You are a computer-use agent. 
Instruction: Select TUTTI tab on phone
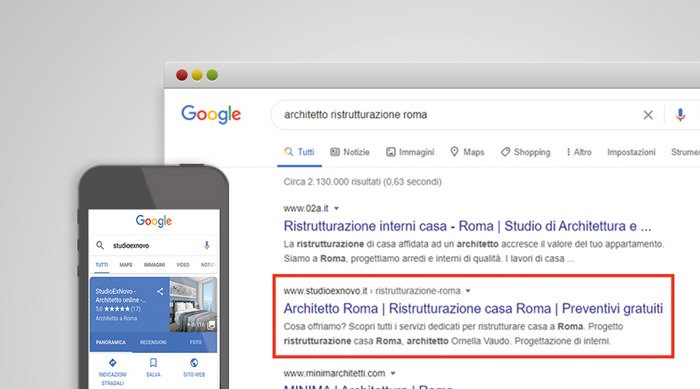102,265
